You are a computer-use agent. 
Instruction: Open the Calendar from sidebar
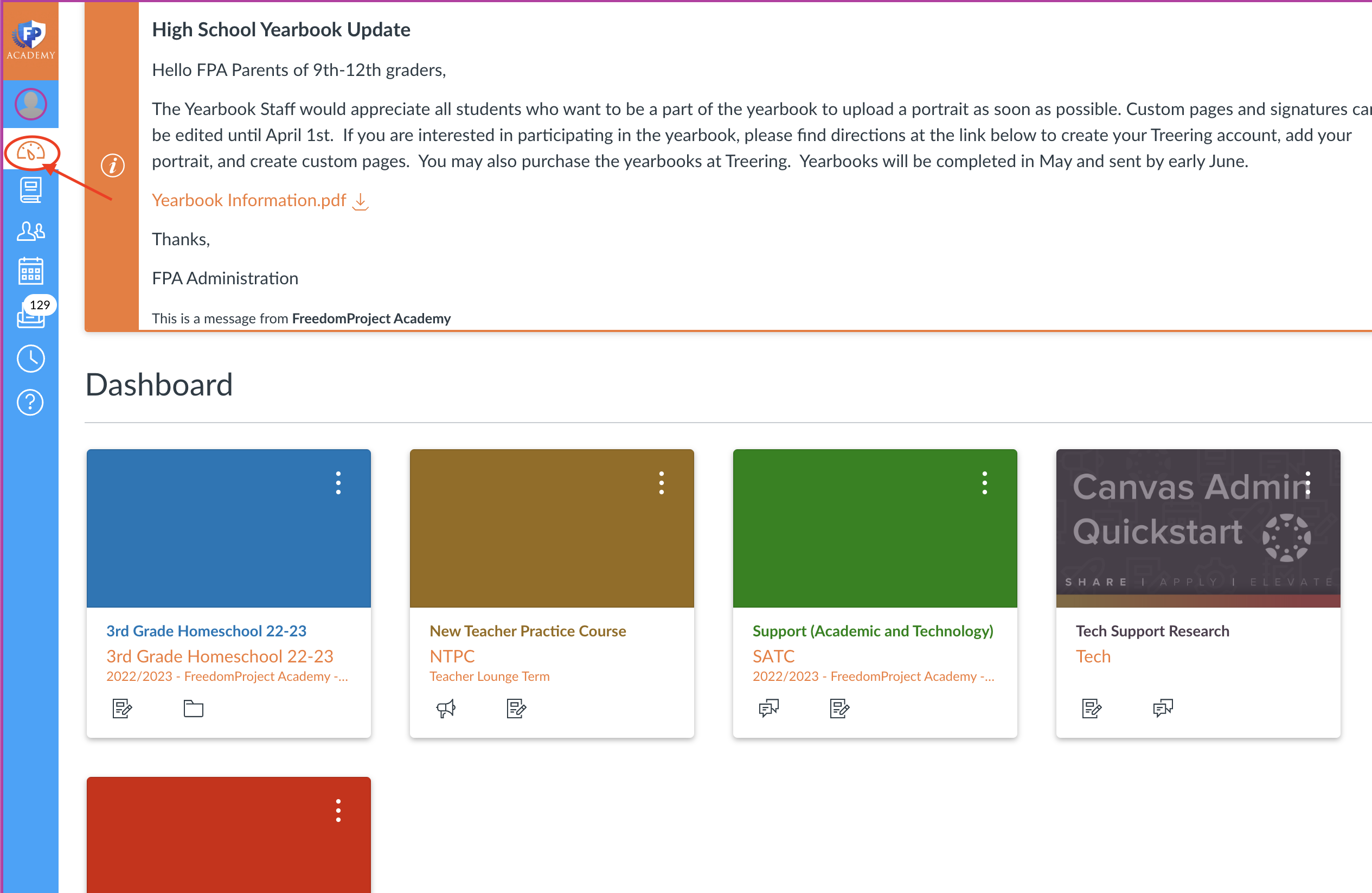click(30, 271)
